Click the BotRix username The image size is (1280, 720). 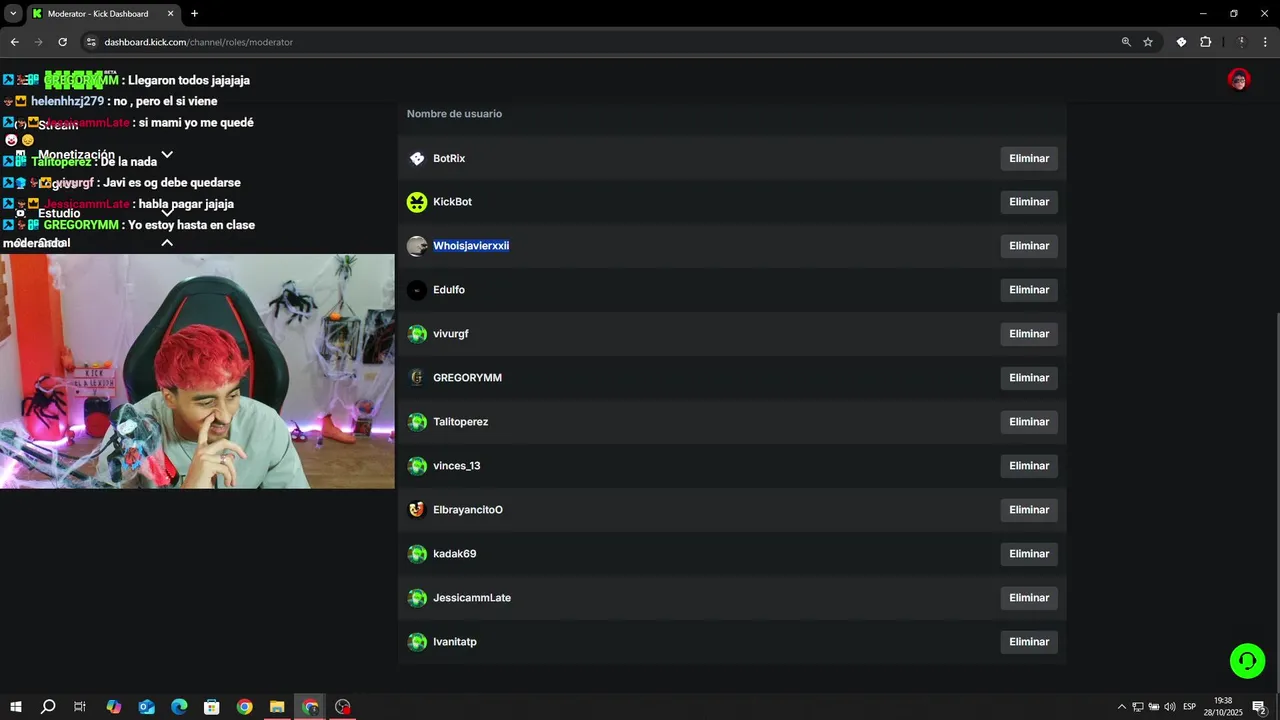click(x=449, y=158)
